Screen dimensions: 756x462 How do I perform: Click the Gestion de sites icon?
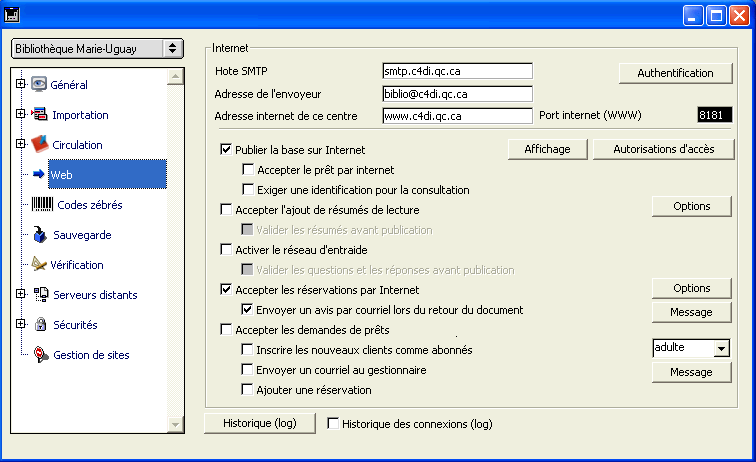pos(40,355)
